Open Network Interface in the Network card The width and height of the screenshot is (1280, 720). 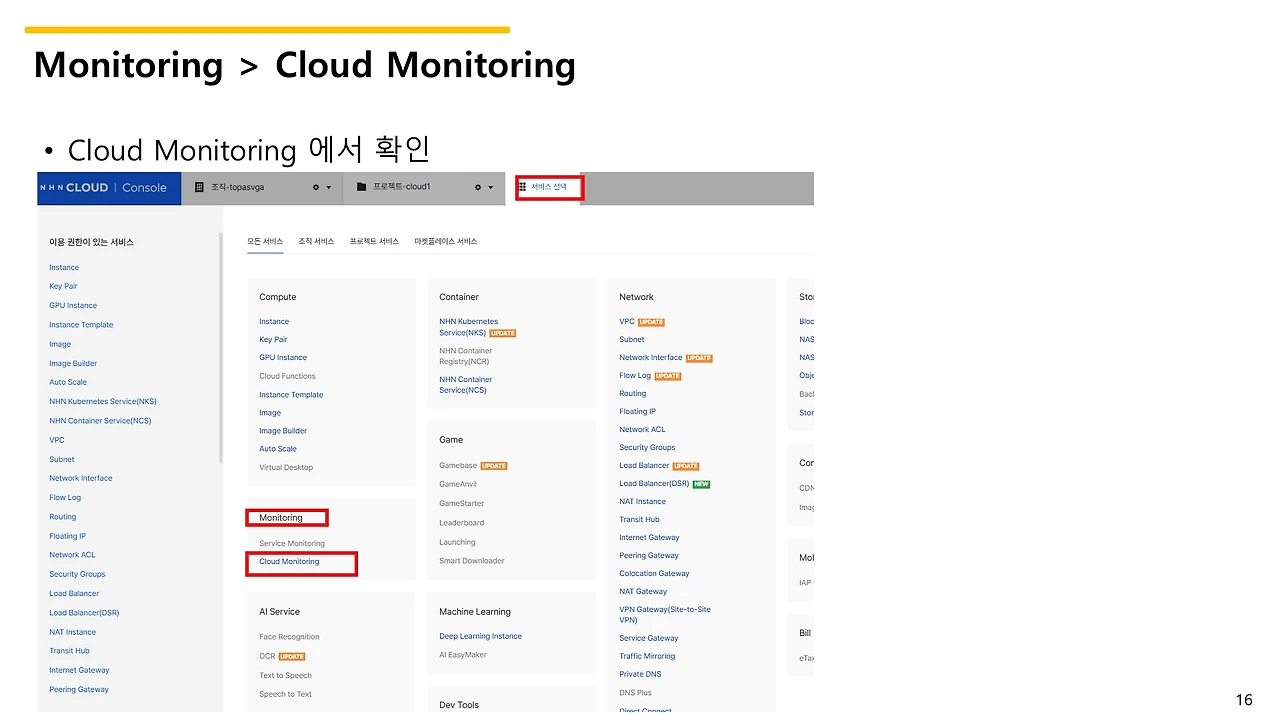(x=651, y=357)
